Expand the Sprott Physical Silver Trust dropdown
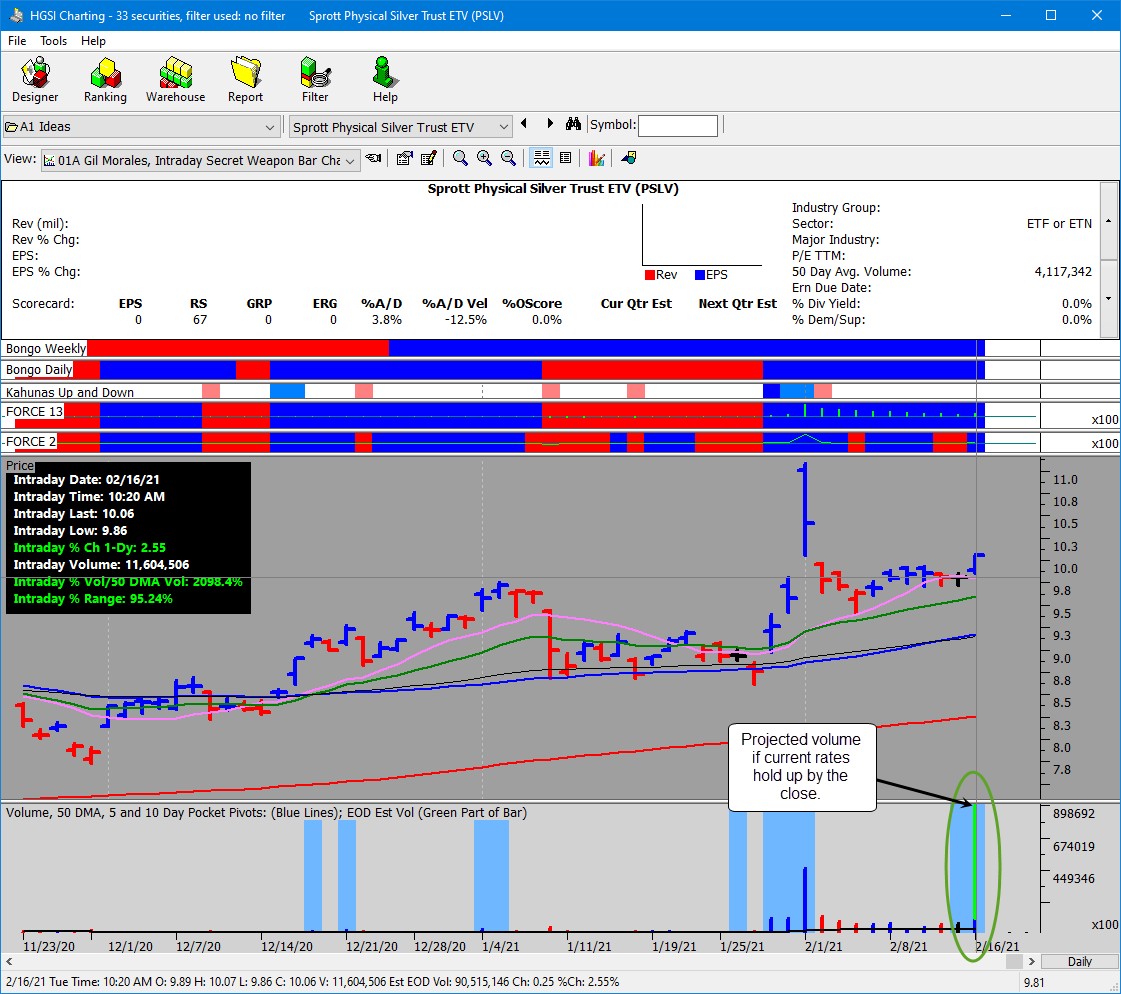Screen dimensions: 1121x994 pyautogui.click(x=503, y=127)
